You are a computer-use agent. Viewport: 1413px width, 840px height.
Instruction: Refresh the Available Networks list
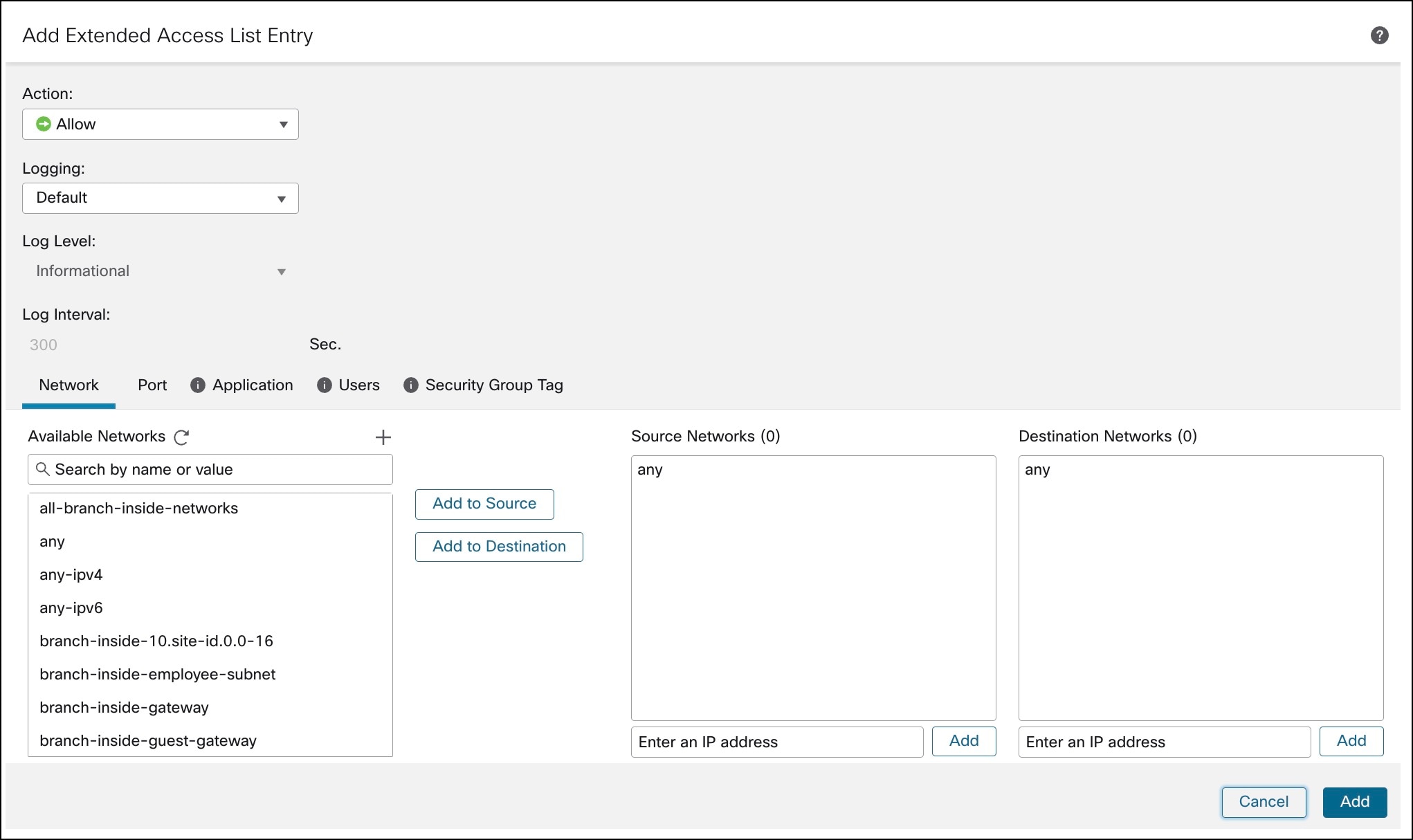click(181, 437)
